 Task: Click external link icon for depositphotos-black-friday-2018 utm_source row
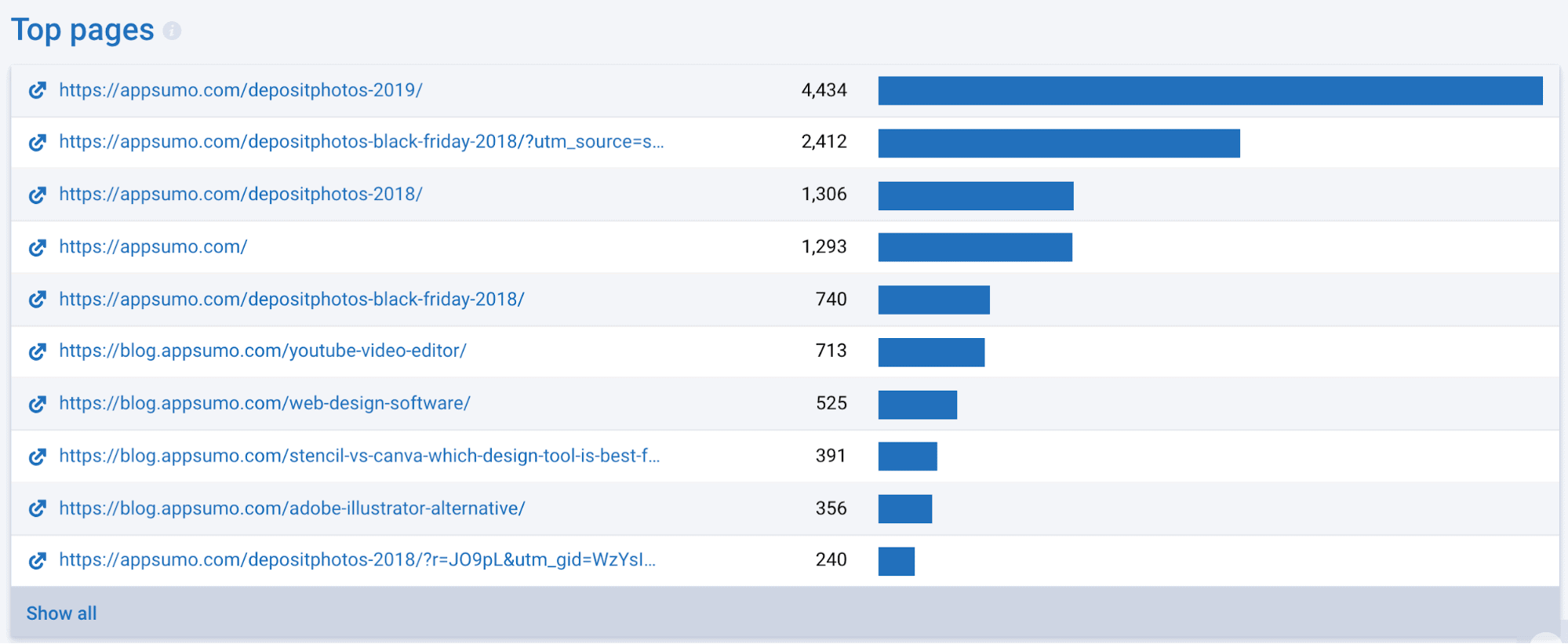pyautogui.click(x=38, y=143)
